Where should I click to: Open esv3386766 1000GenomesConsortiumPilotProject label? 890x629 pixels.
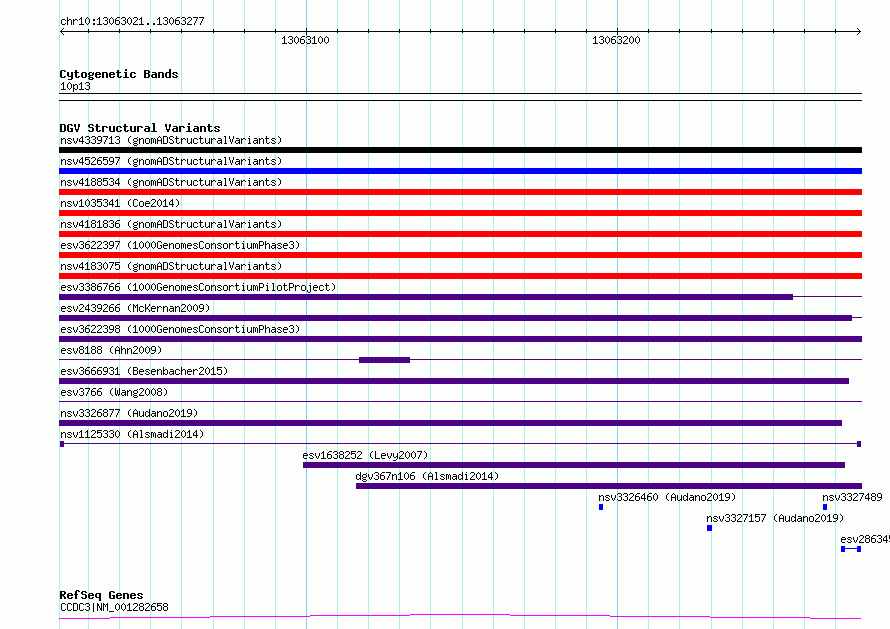click(198, 287)
